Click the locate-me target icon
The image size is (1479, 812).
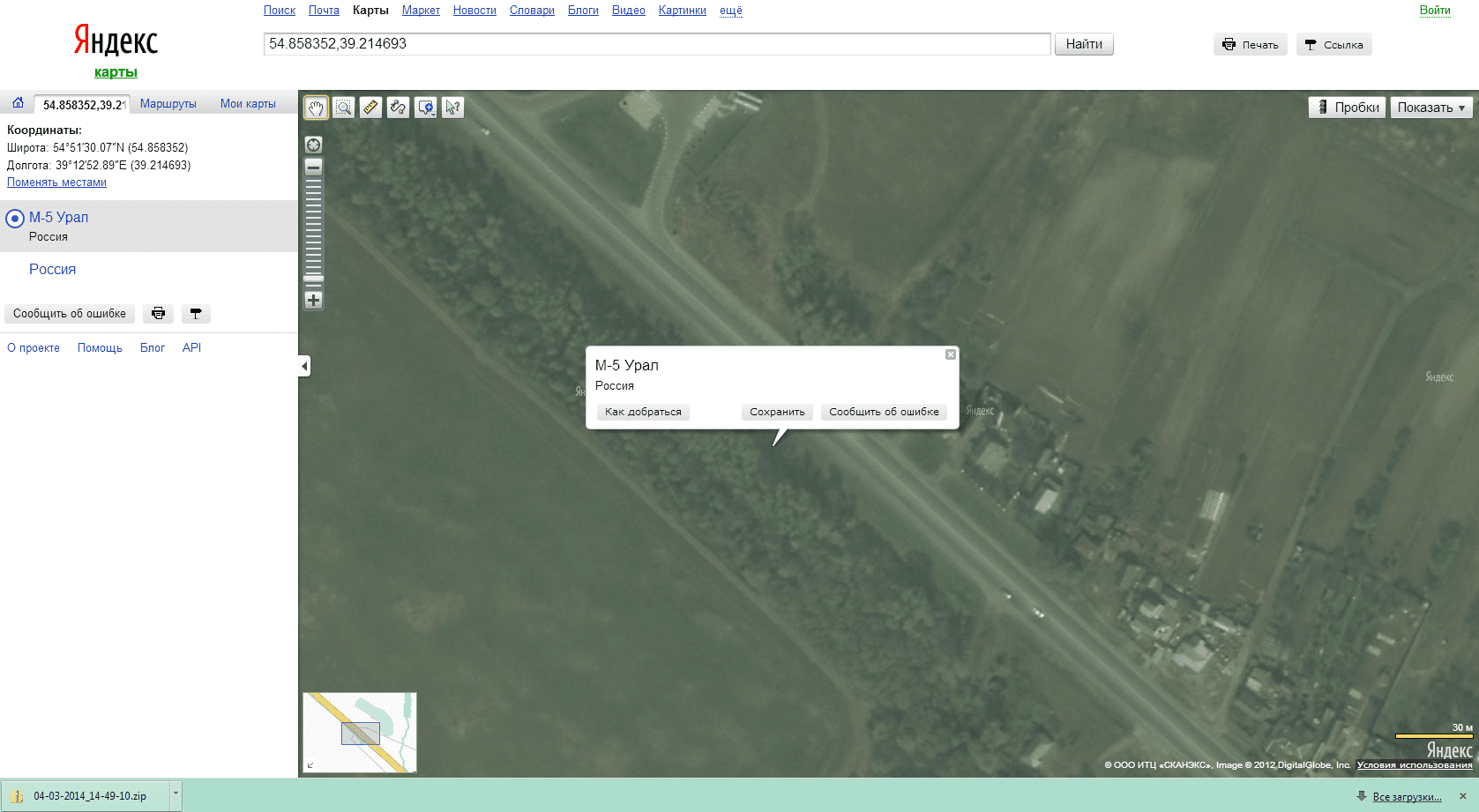pyautogui.click(x=314, y=145)
